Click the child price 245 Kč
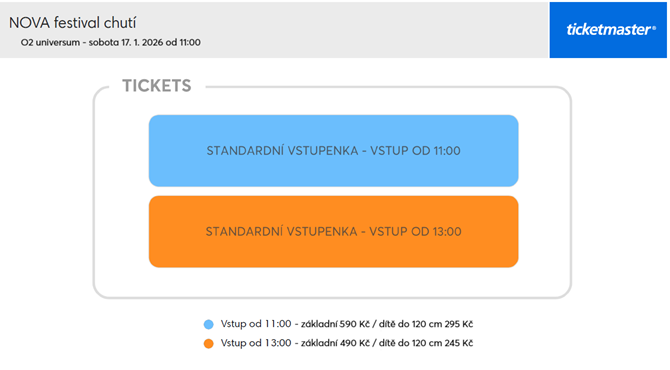Image resolution: width=670 pixels, height=370 pixels. [458, 343]
